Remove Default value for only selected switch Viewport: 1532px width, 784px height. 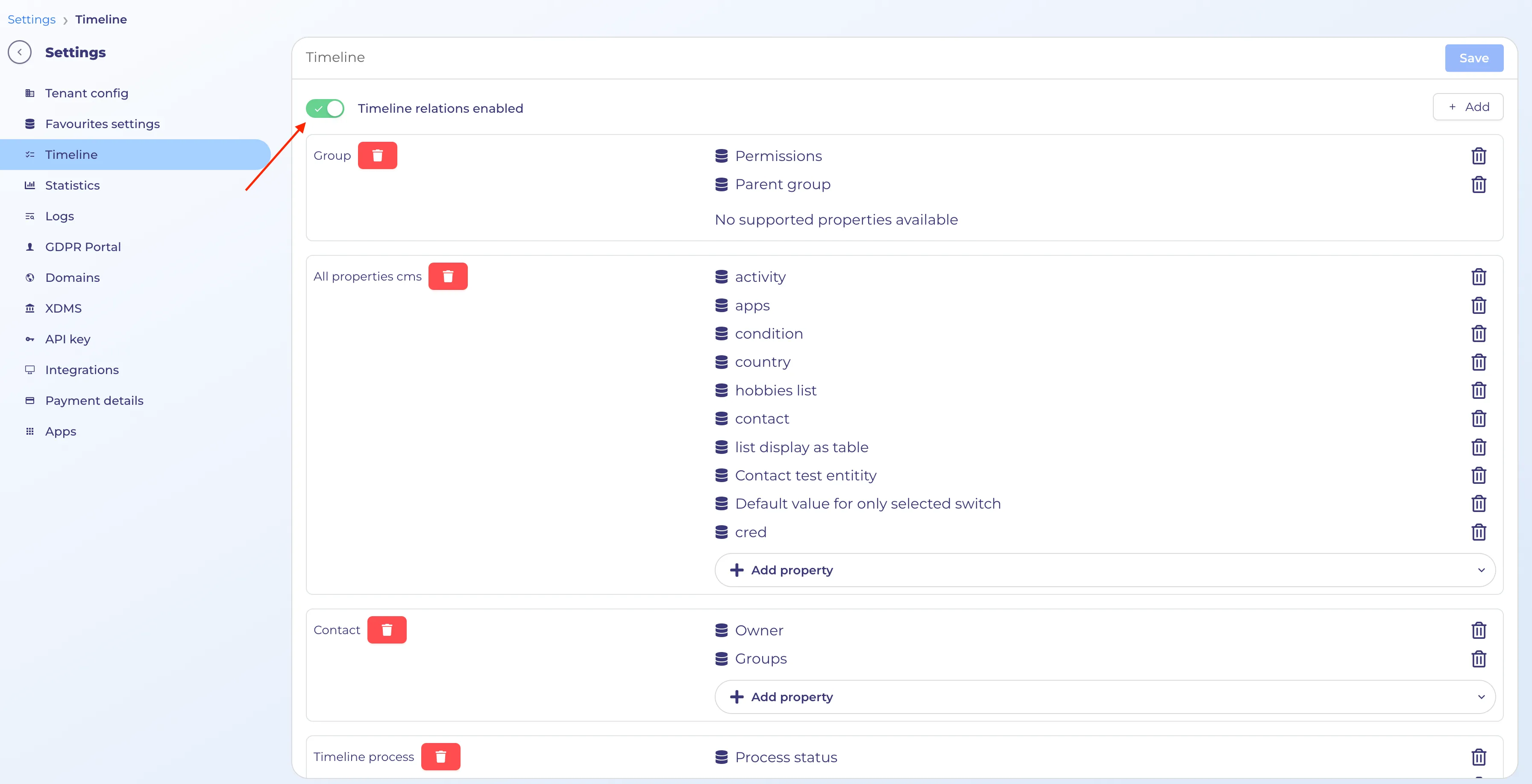[x=1479, y=503]
